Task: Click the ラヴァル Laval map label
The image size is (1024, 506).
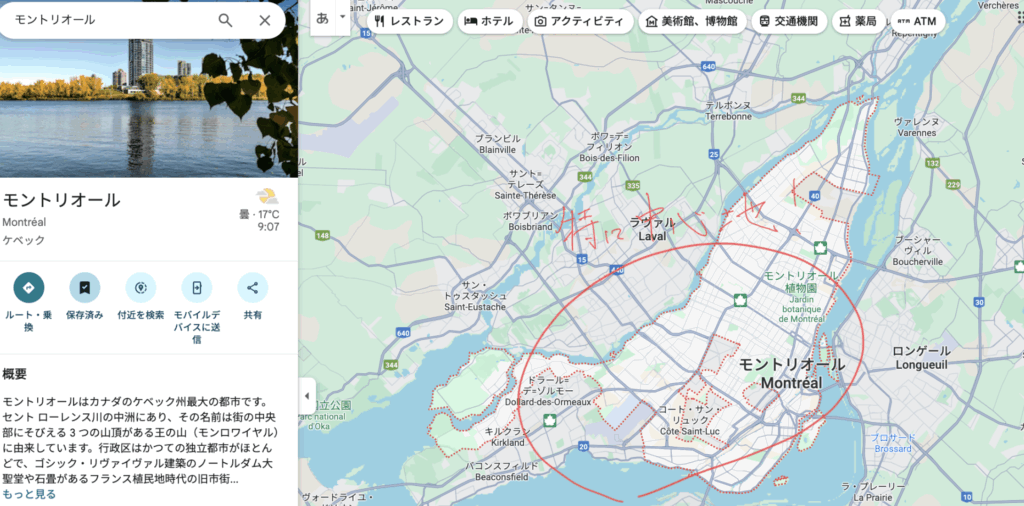Action: 652,229
